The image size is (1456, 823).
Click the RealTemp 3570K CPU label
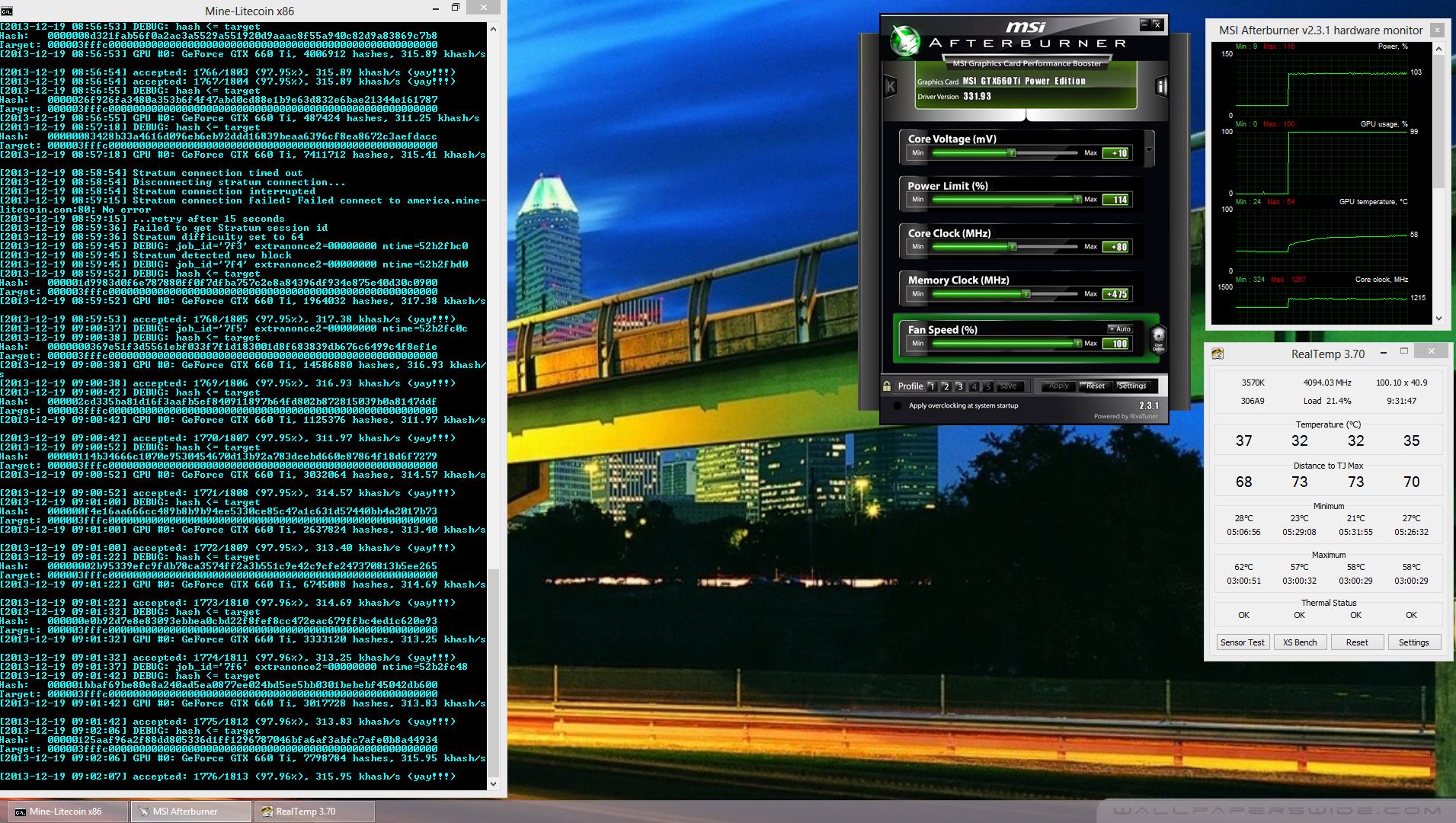1253,383
